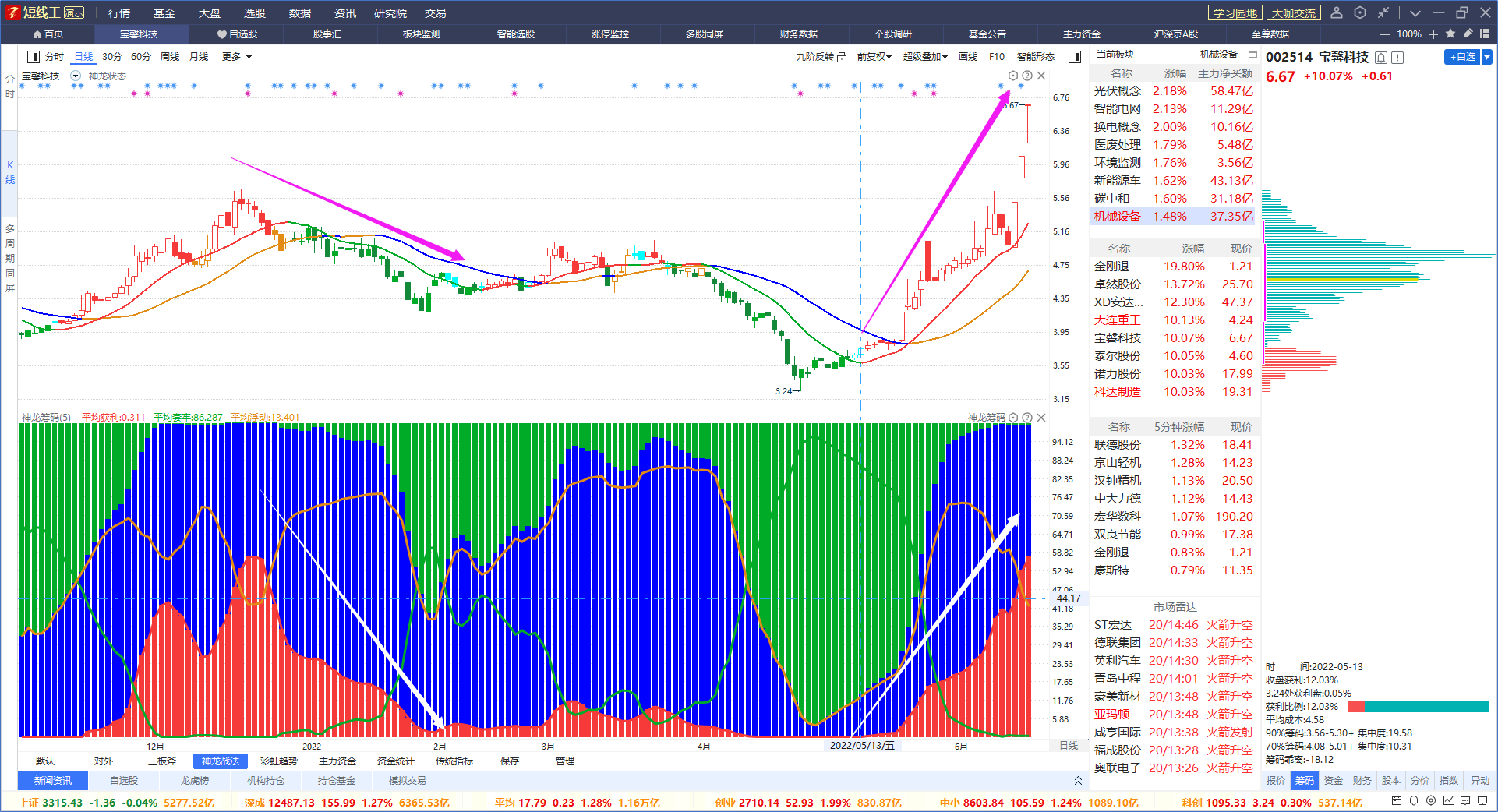1498x812 pixels.
Task: Switch to 主力资金 top tab
Action: (1082, 34)
